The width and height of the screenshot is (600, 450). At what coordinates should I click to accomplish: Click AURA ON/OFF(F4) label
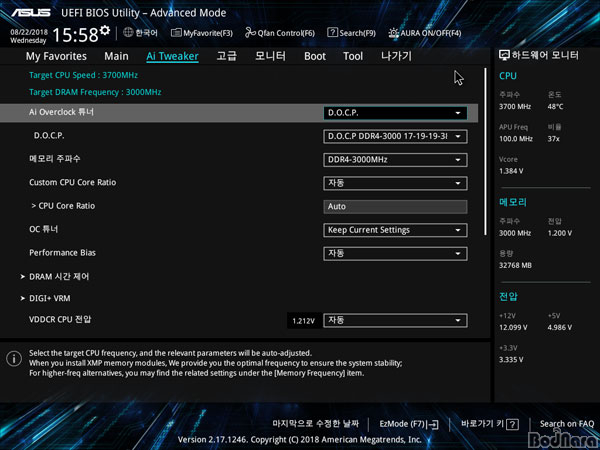click(430, 33)
